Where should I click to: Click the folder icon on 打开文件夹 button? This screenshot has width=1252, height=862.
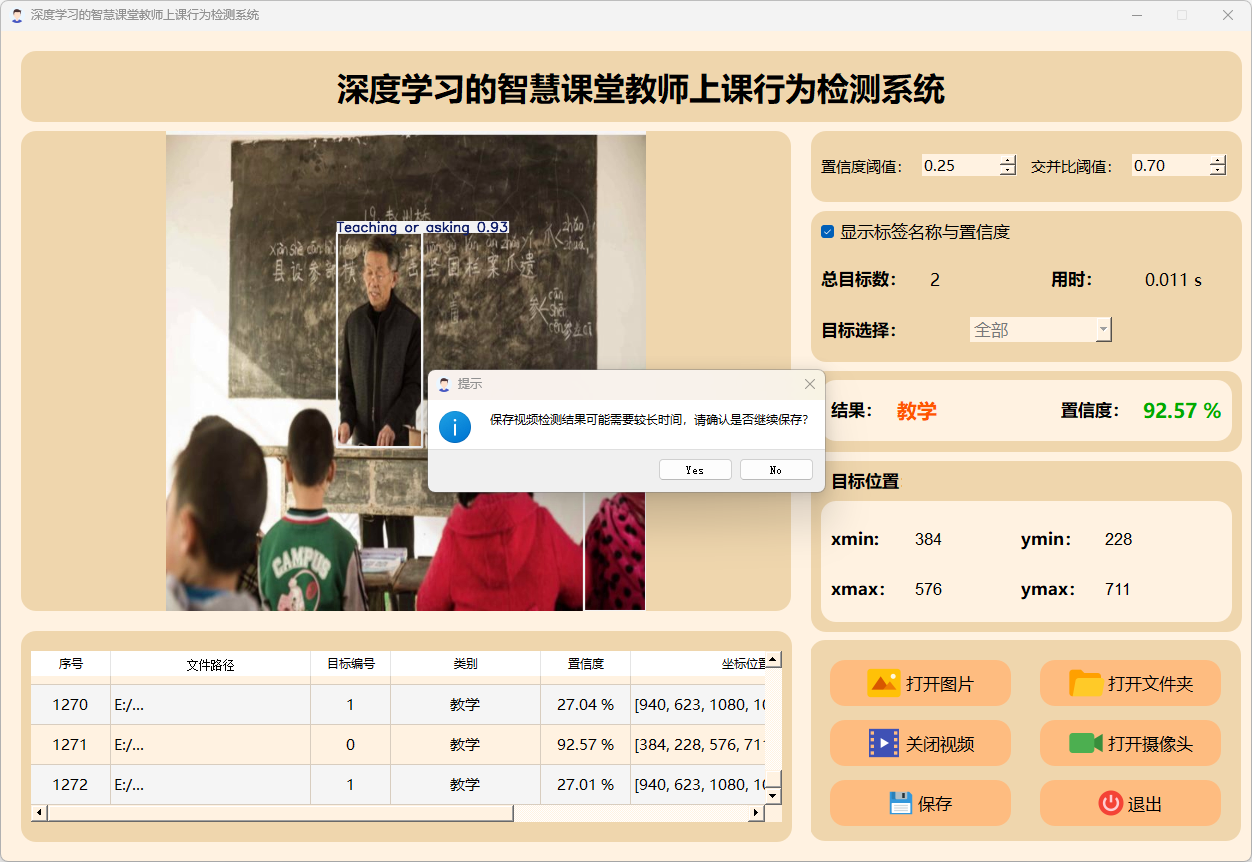[1085, 684]
